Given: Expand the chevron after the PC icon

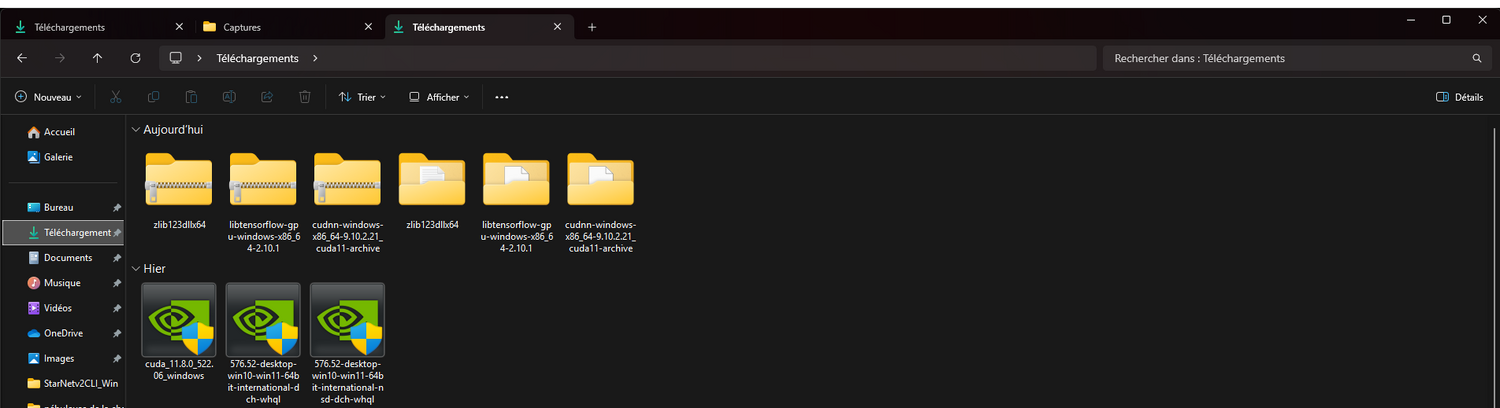Looking at the screenshot, I should point(200,58).
